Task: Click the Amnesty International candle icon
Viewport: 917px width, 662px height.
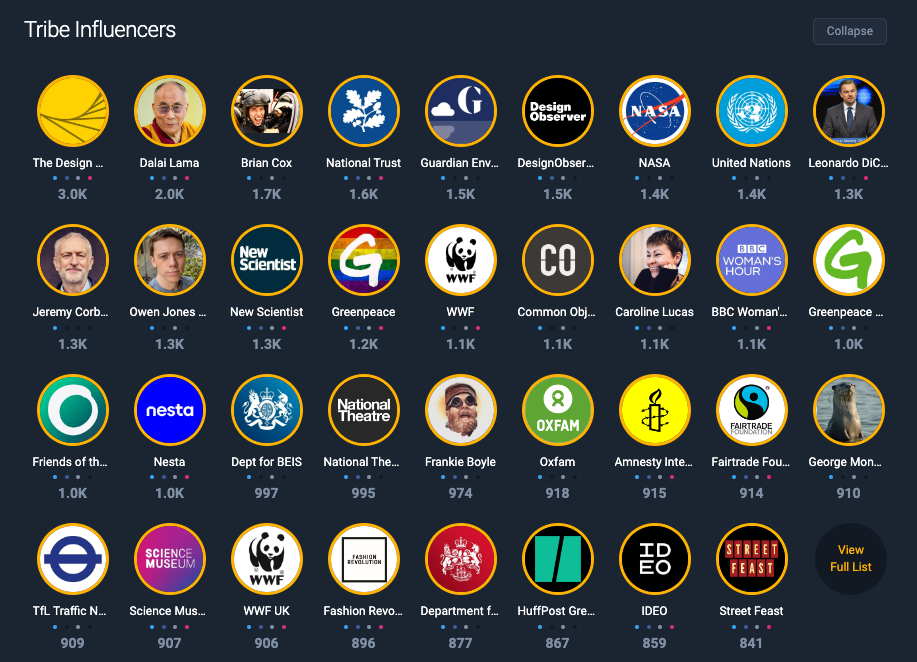Action: (654, 410)
